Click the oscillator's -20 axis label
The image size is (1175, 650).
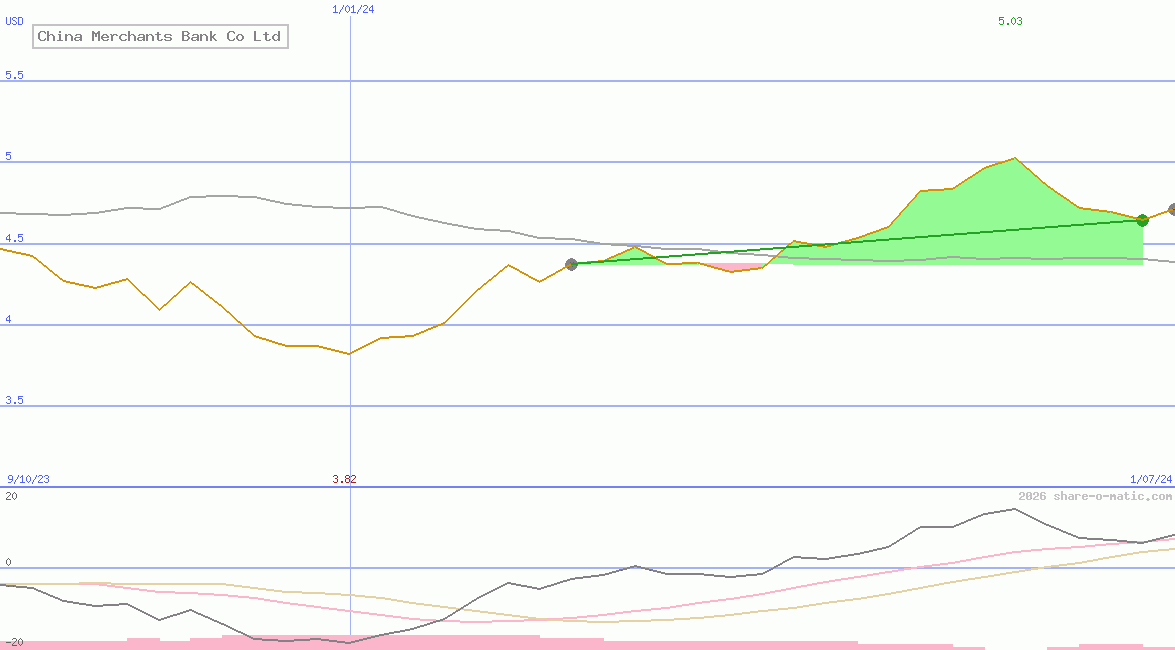tap(14, 643)
